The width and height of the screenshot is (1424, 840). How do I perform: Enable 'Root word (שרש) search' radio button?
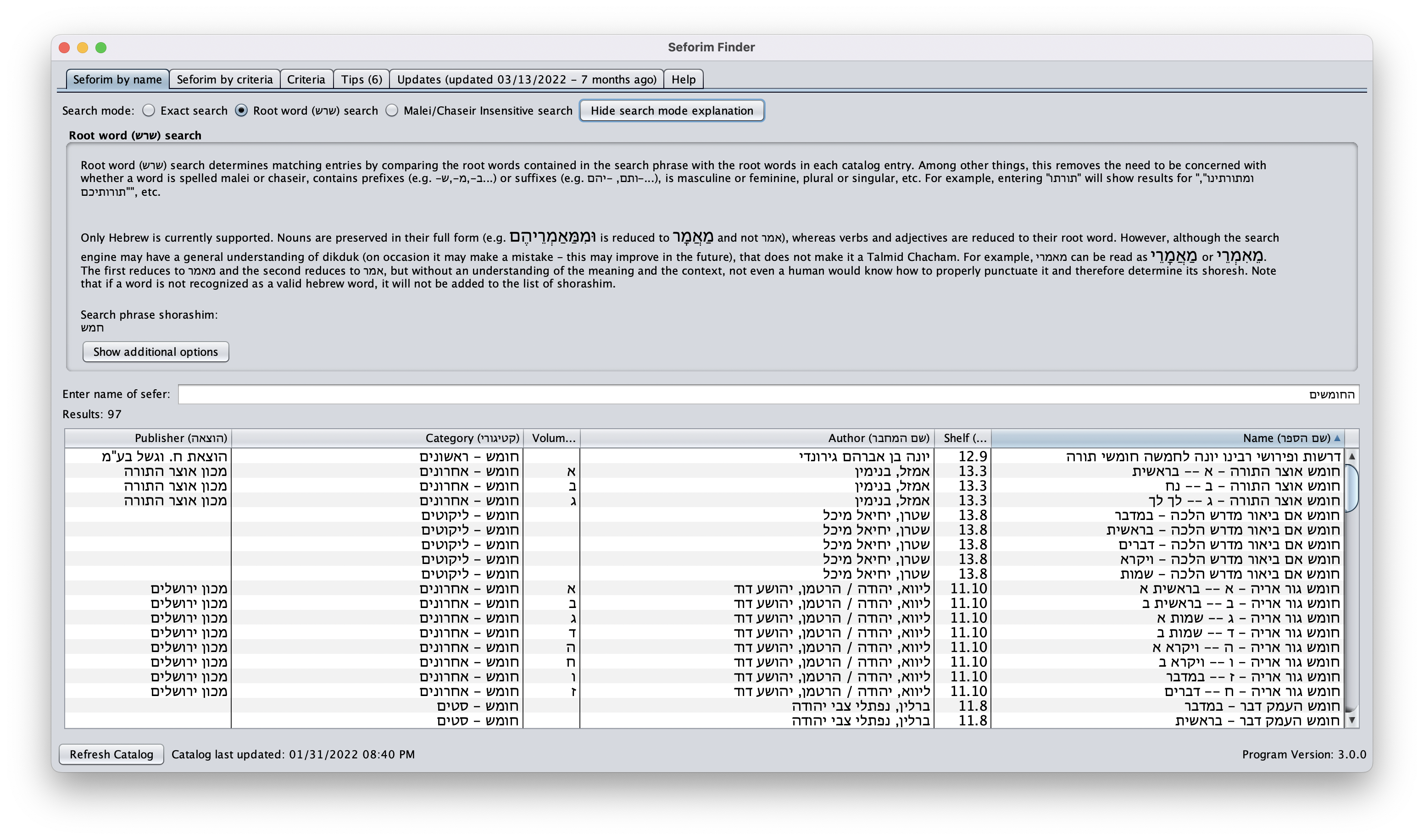[243, 111]
